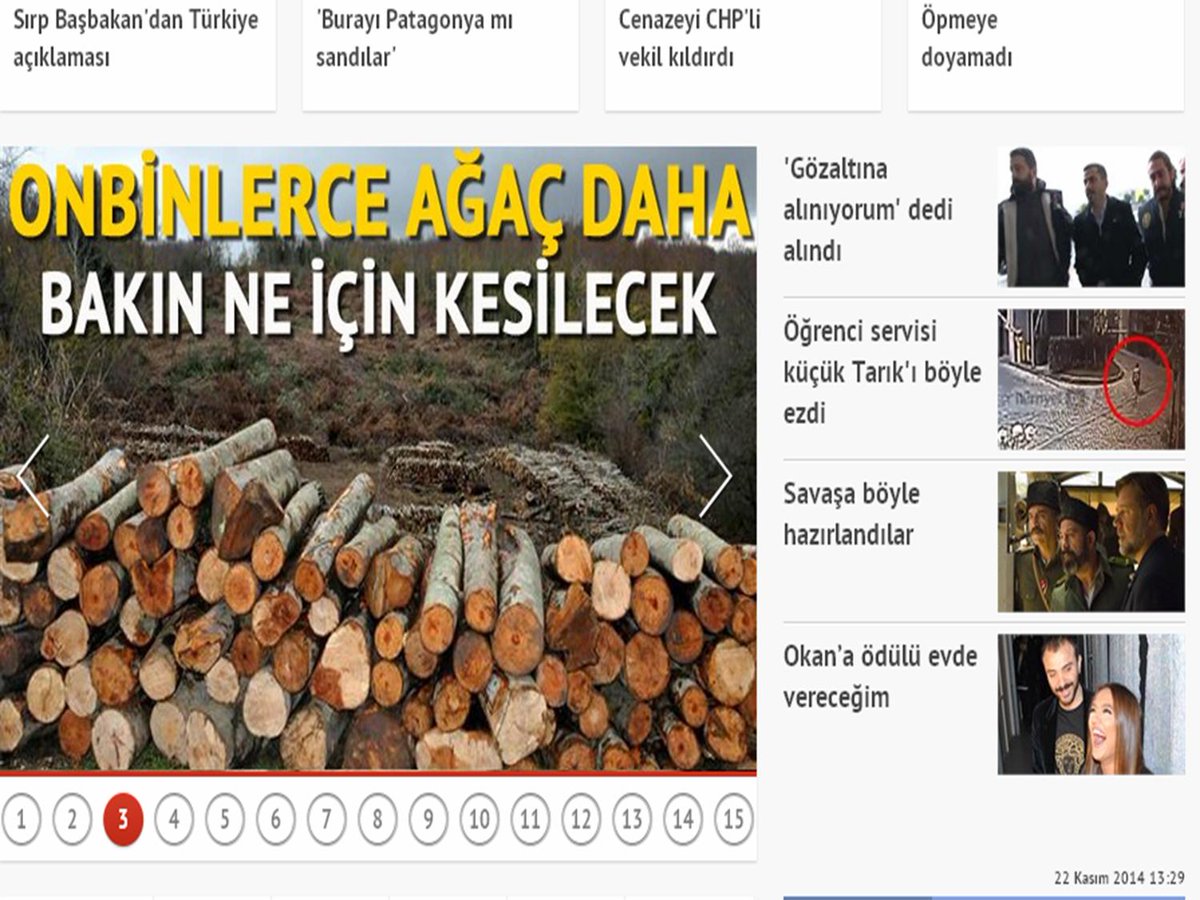This screenshot has width=1200, height=900.
Task: Open 'Burayı Patagonya mı sandılar' story
Action: [415, 39]
